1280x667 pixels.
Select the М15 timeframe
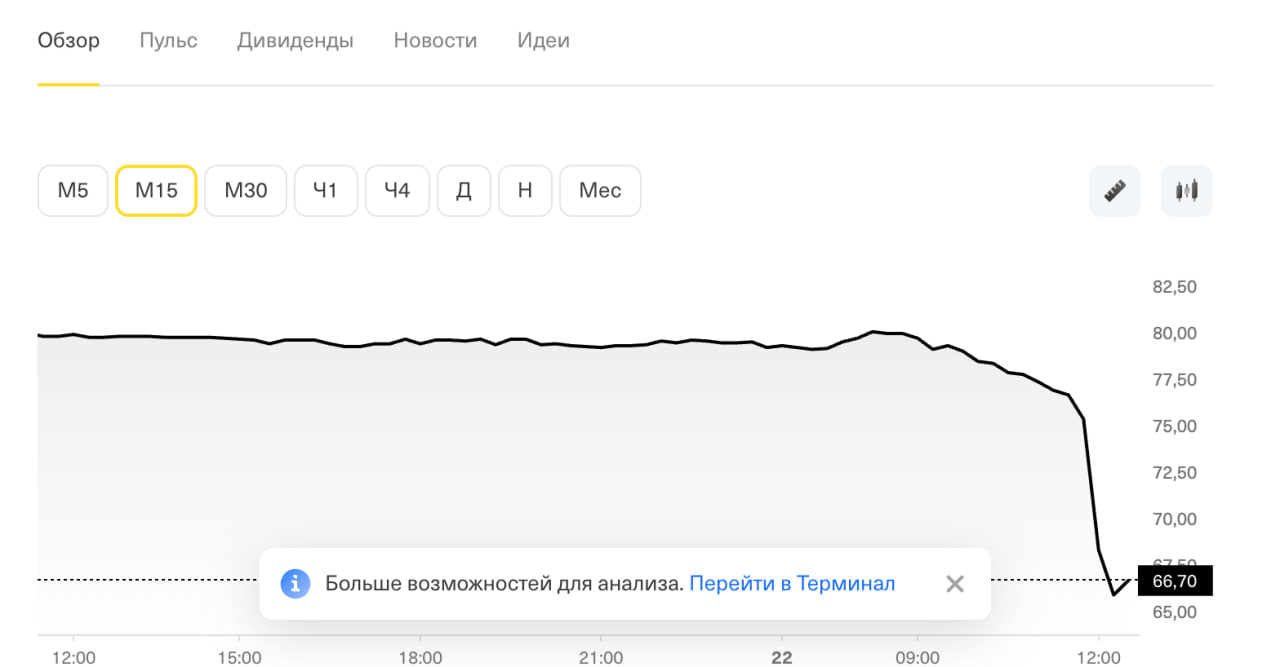click(x=156, y=190)
